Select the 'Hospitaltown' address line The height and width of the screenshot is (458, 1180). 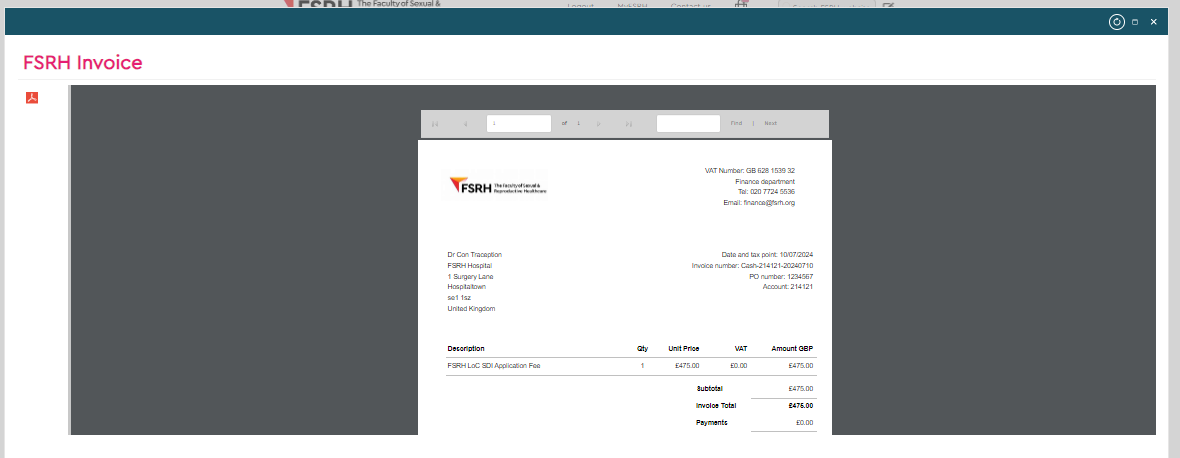pyautogui.click(x=467, y=287)
